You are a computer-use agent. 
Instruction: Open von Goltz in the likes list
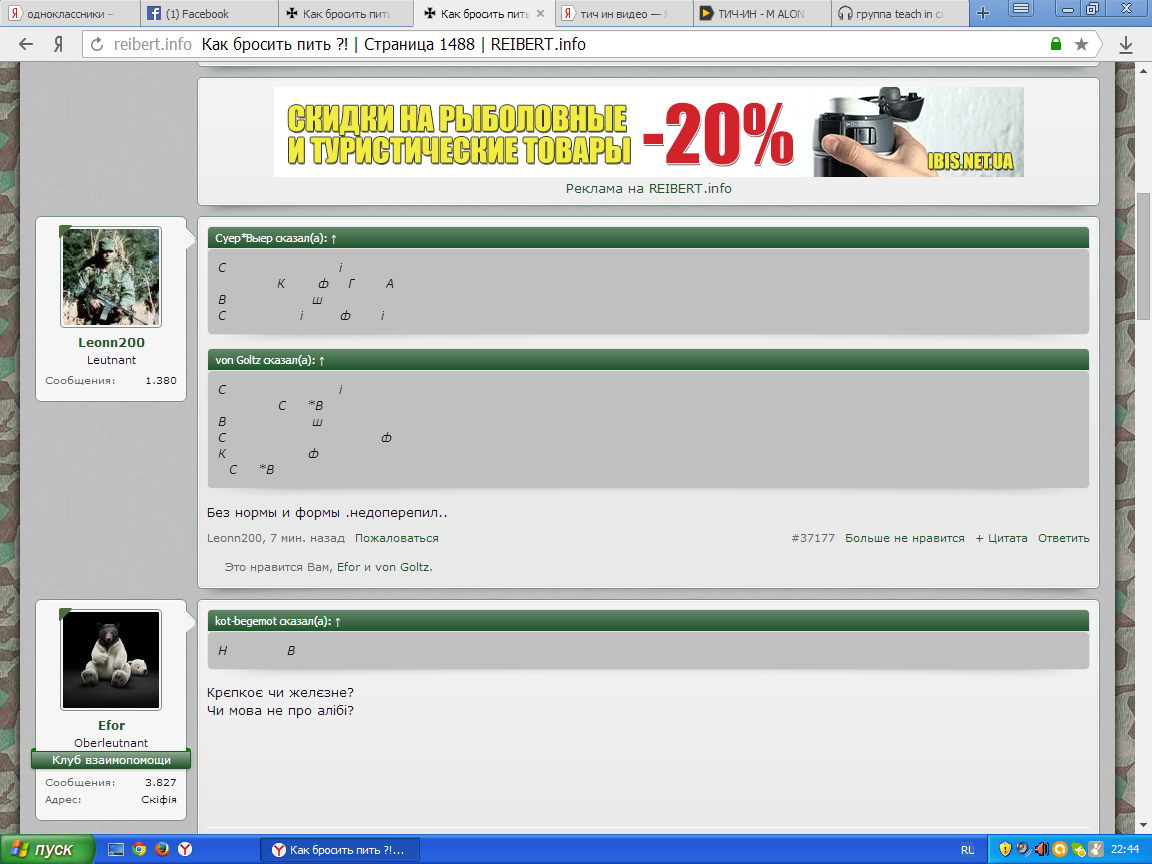[403, 567]
